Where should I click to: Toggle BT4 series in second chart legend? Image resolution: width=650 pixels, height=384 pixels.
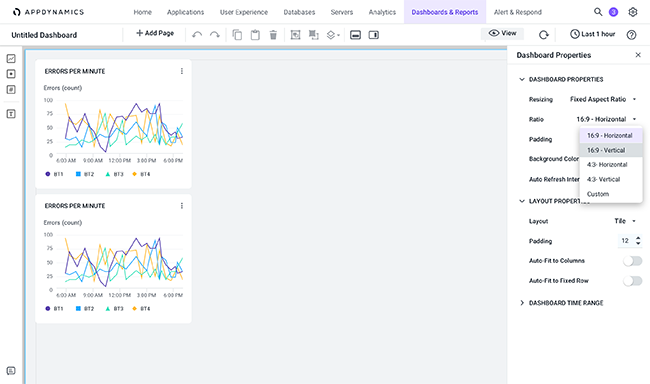click(x=141, y=309)
